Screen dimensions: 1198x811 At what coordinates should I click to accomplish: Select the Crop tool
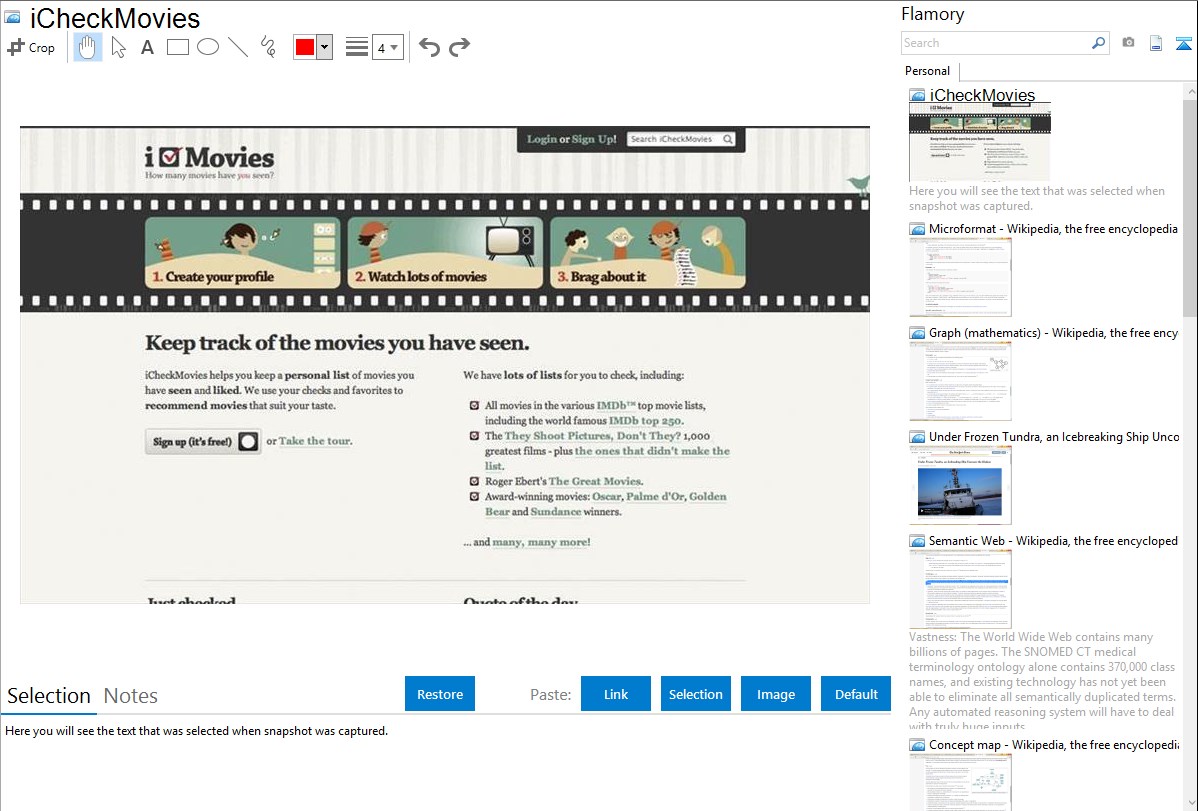31,47
